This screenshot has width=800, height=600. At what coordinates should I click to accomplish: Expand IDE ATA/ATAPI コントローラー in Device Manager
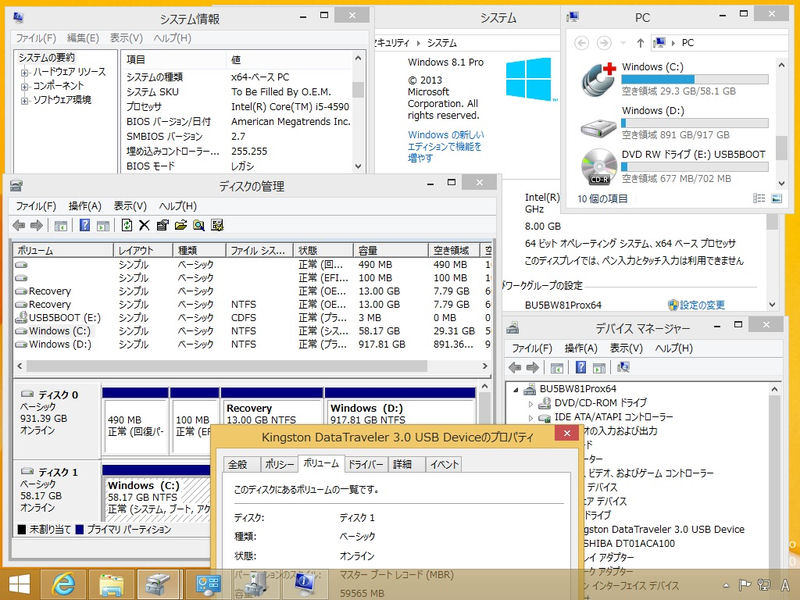pyautogui.click(x=531, y=418)
